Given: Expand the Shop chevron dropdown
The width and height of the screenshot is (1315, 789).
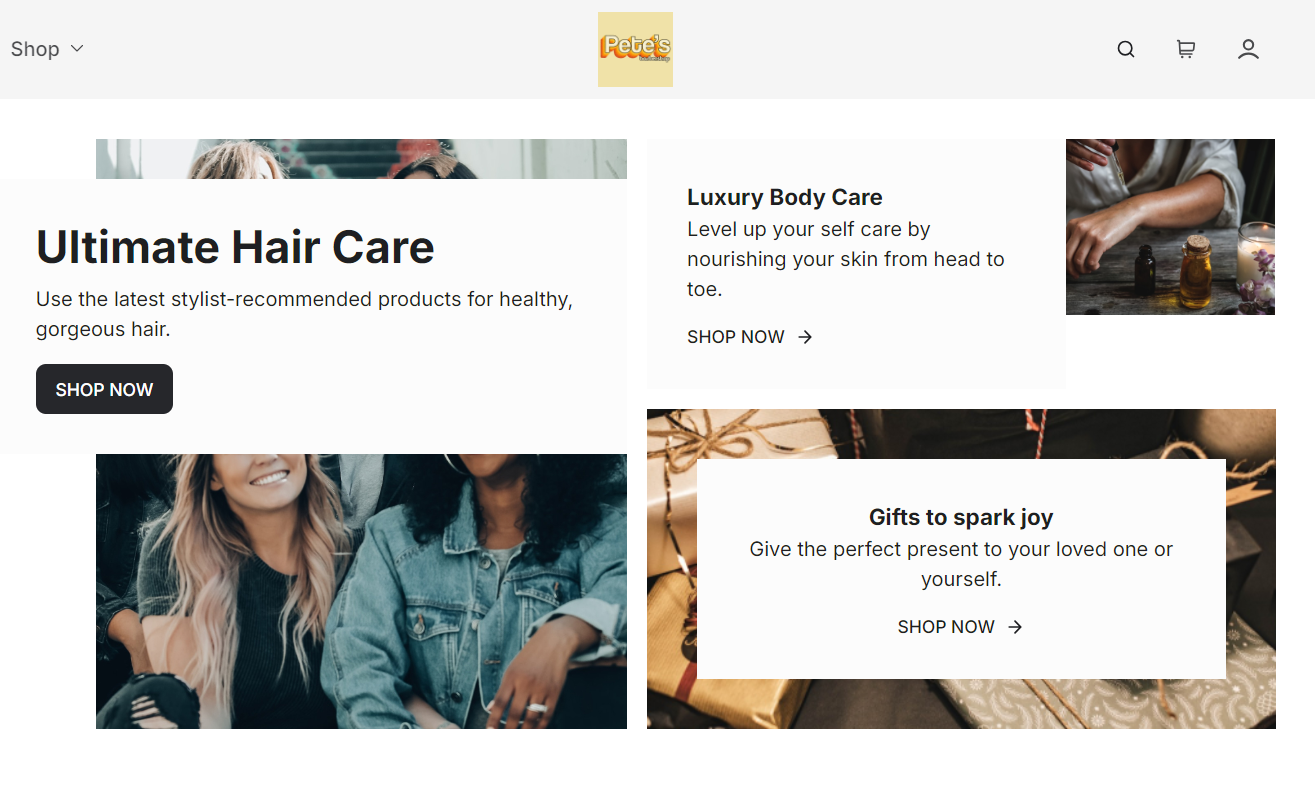Looking at the screenshot, I should pos(77,48).
